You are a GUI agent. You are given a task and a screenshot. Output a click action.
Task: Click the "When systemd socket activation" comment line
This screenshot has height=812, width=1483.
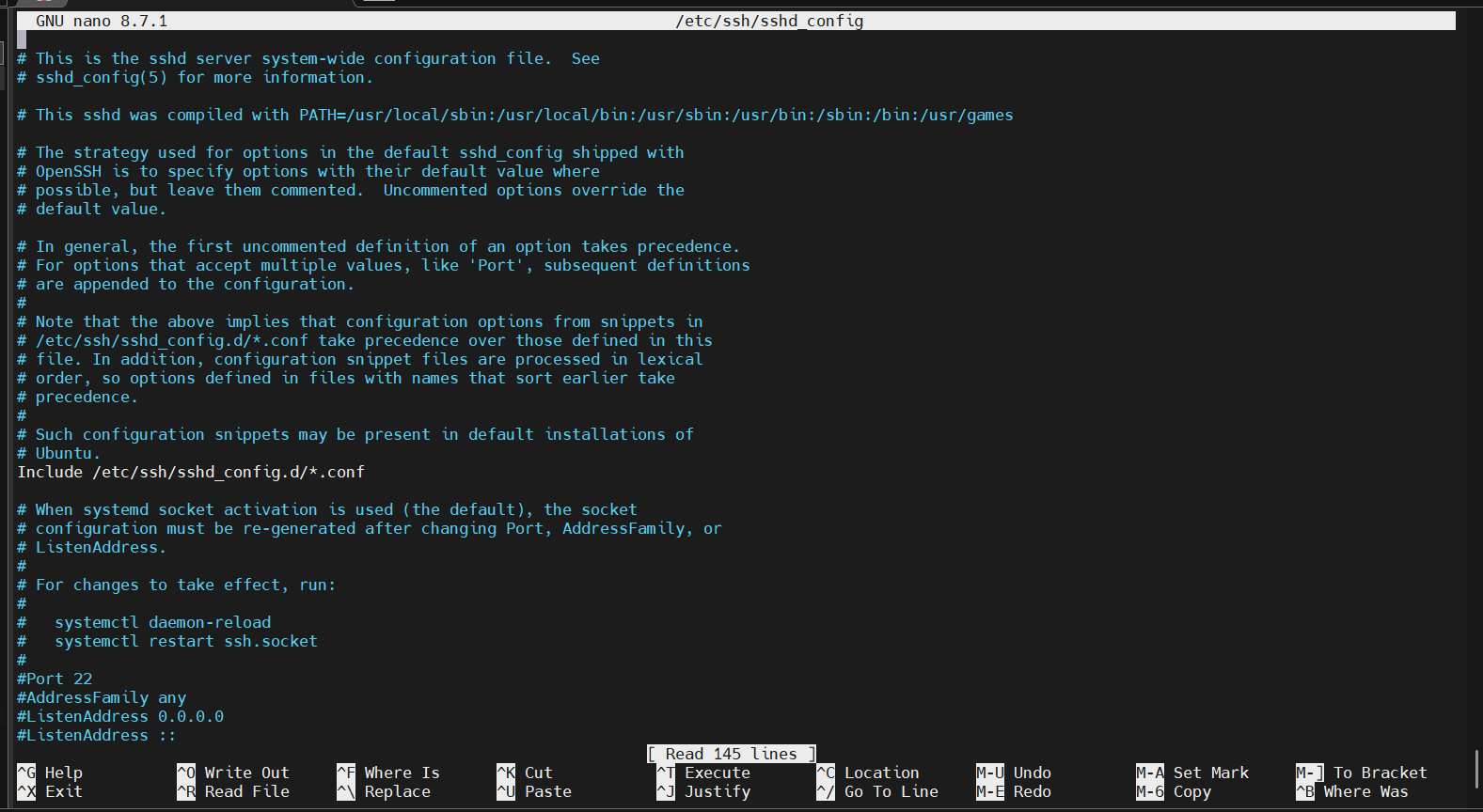[x=327, y=509]
